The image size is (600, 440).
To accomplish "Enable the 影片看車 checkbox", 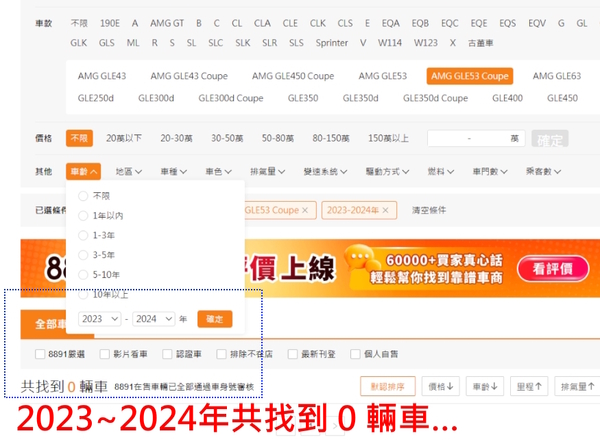I will click(105, 354).
